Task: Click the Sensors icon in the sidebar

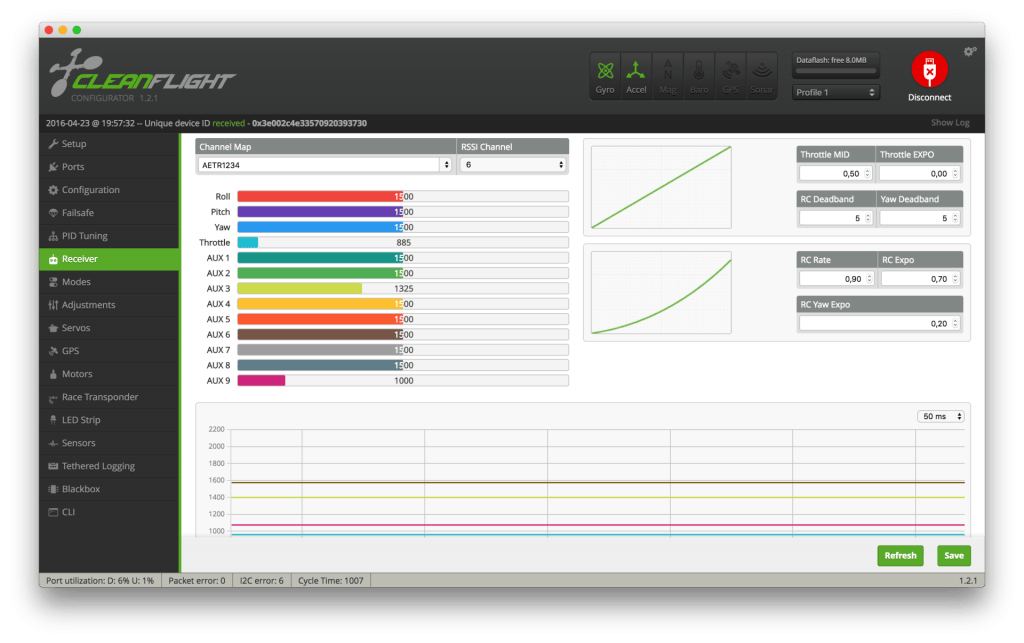Action: click(53, 443)
